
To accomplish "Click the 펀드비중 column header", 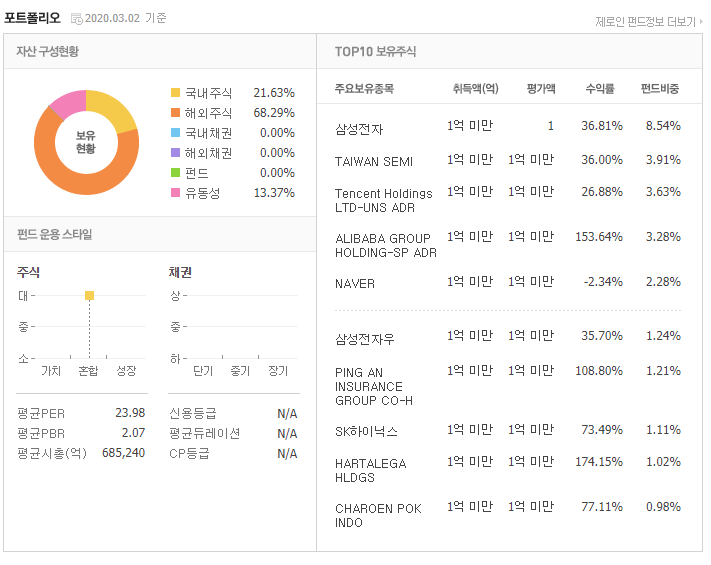I will point(660,88).
